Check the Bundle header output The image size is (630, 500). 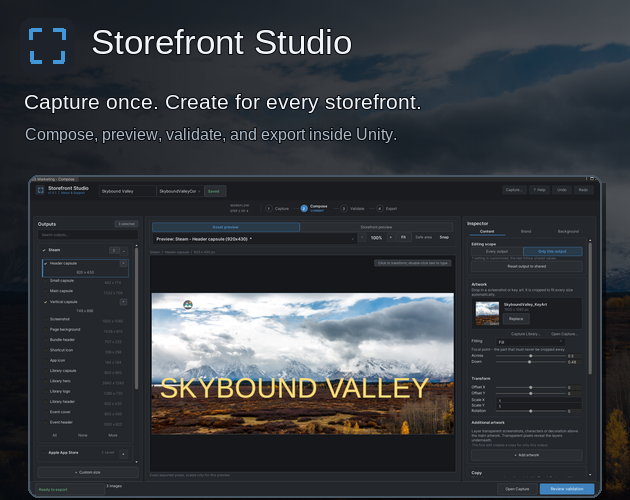(x=46, y=340)
